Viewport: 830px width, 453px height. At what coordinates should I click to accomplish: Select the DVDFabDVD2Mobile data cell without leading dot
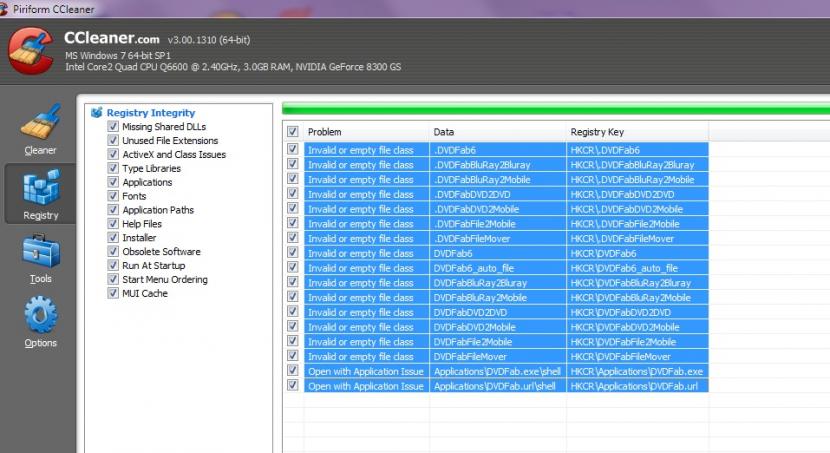coord(498,327)
